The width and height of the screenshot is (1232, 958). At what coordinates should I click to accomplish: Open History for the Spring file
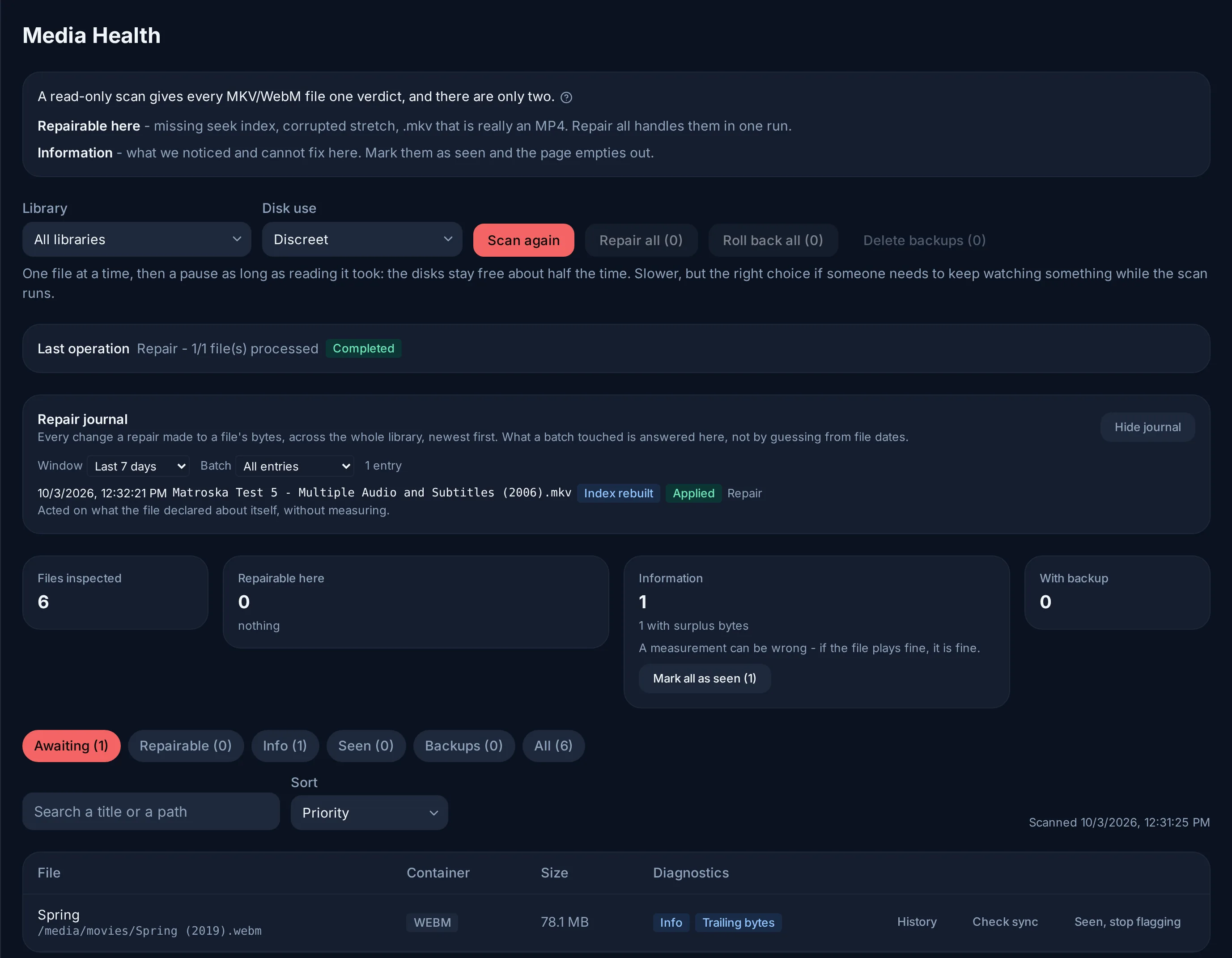[917, 922]
